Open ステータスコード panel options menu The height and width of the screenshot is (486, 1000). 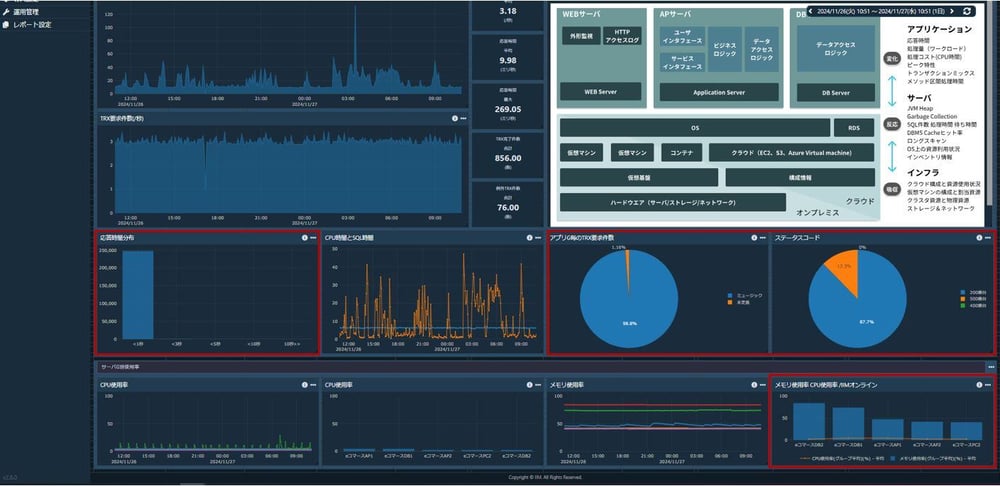coord(988,238)
